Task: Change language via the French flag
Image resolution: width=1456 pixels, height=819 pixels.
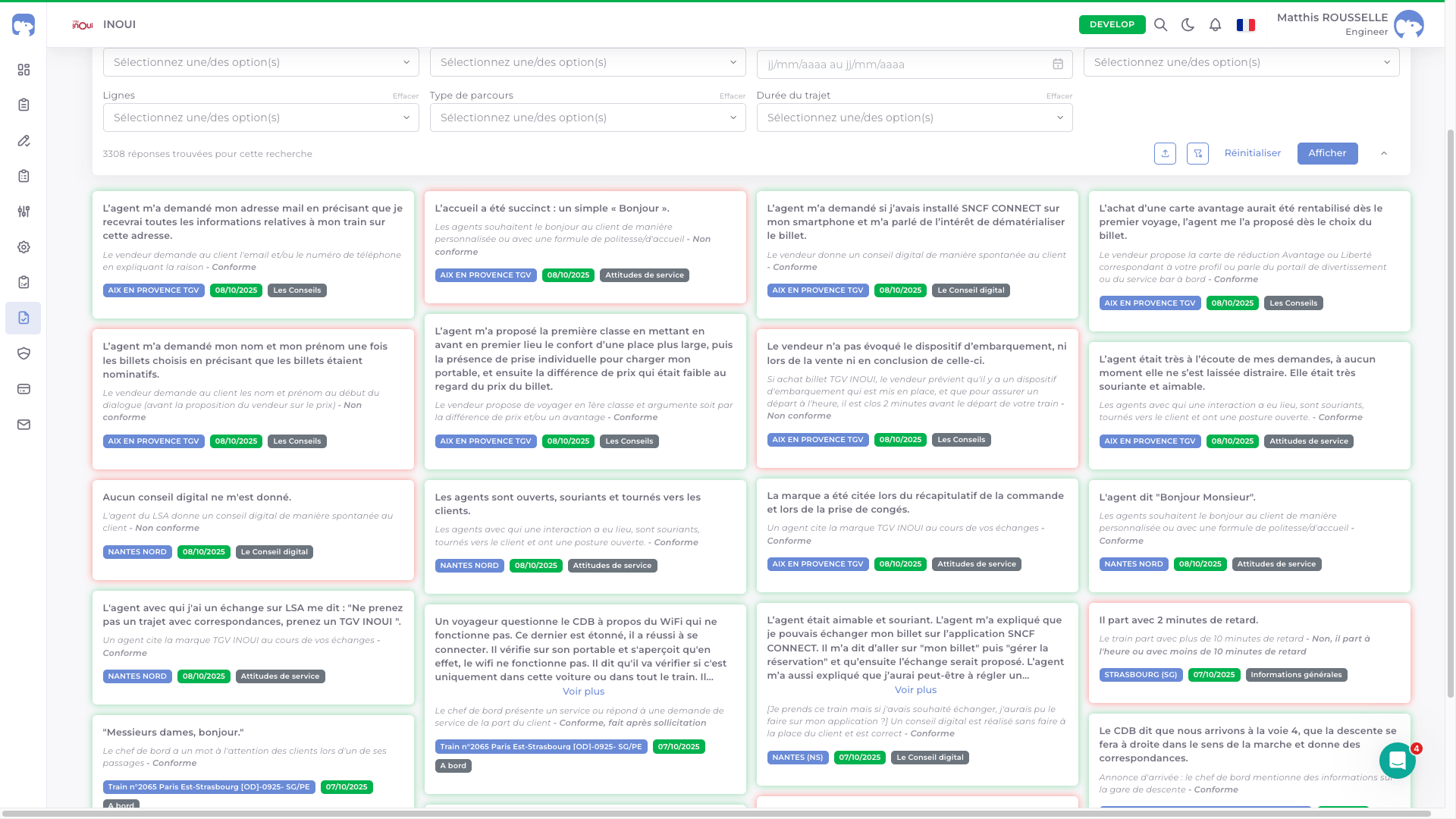Action: (1245, 25)
